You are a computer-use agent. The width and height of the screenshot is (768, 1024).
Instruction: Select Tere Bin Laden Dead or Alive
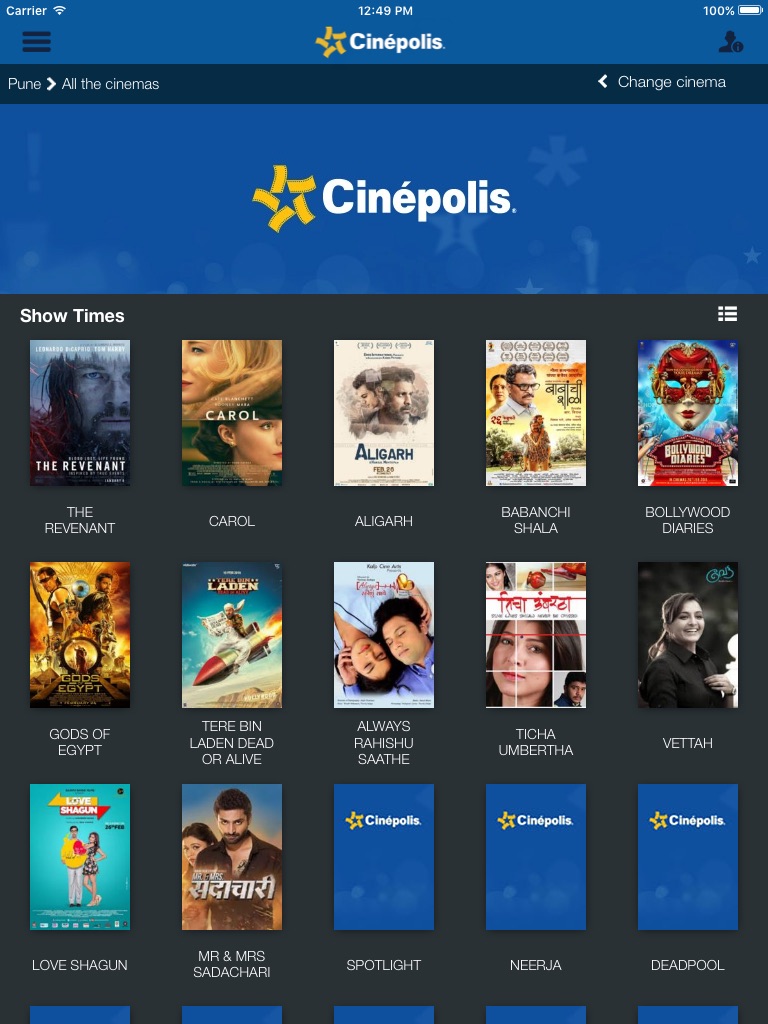pos(232,635)
